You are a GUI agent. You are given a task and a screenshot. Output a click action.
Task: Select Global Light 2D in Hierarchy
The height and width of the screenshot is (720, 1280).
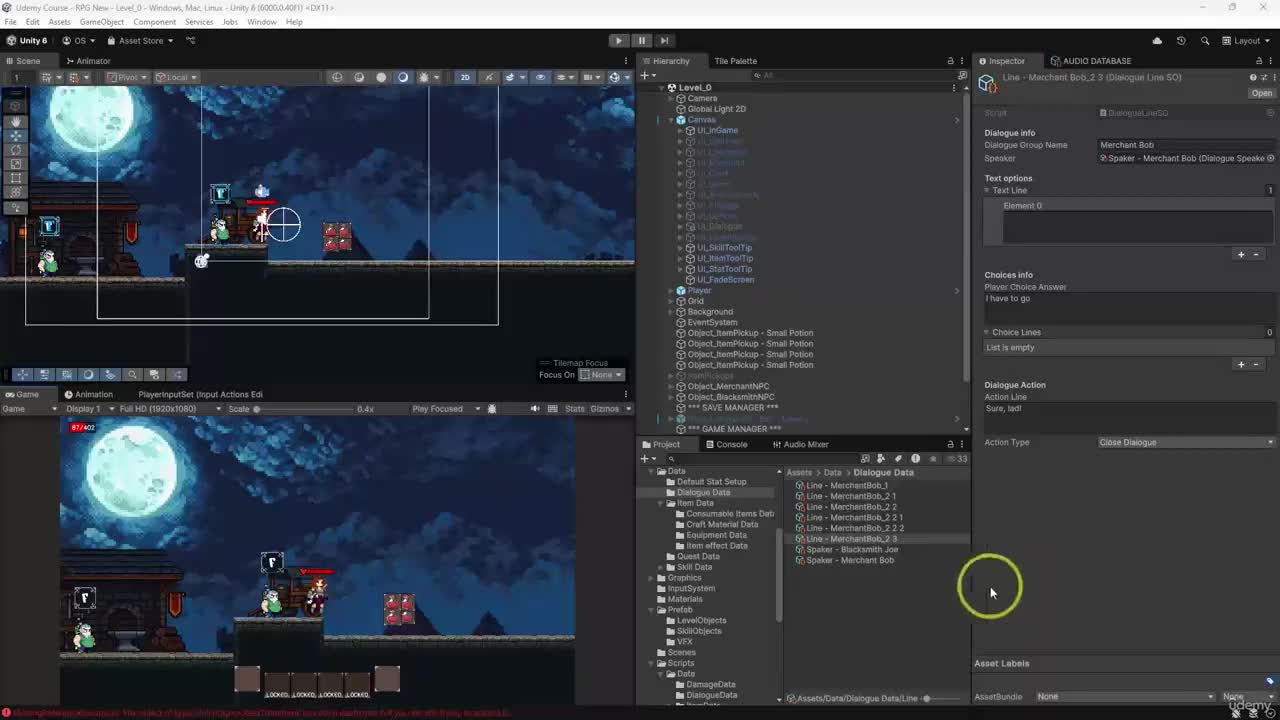pos(716,109)
